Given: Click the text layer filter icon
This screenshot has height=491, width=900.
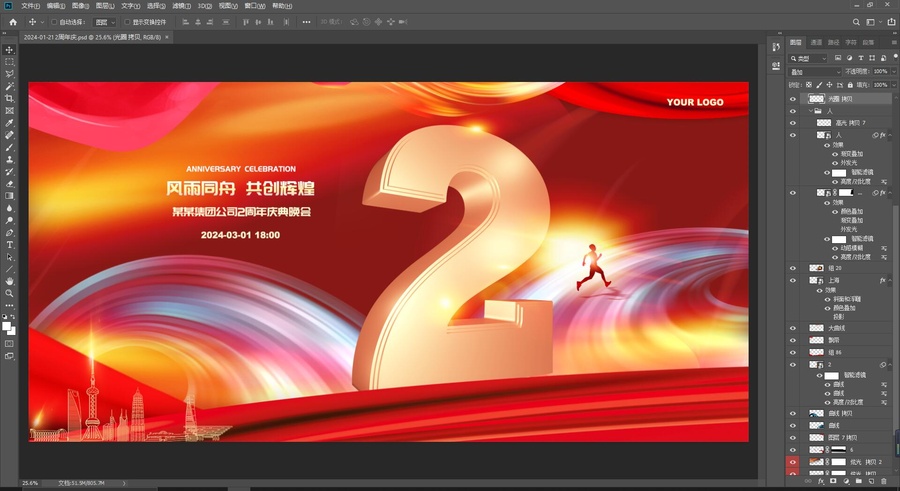Looking at the screenshot, I should coord(860,58).
